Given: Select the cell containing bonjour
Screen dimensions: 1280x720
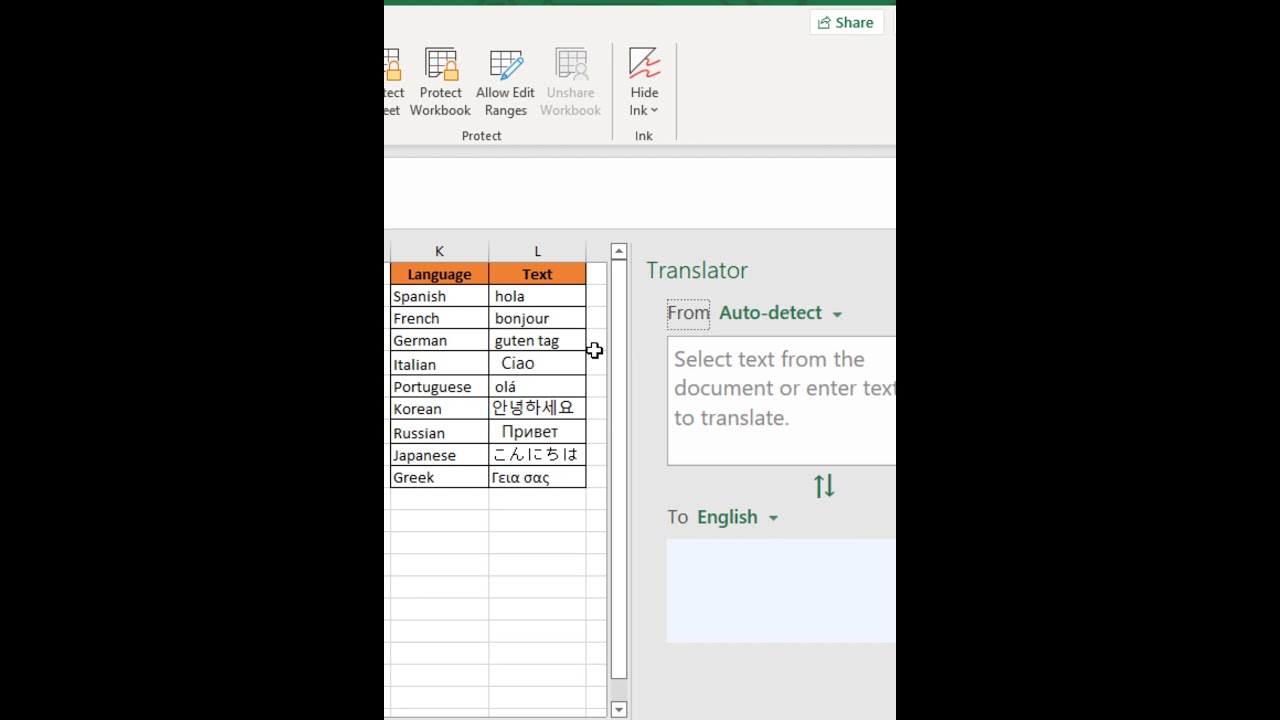Looking at the screenshot, I should 537,319.
